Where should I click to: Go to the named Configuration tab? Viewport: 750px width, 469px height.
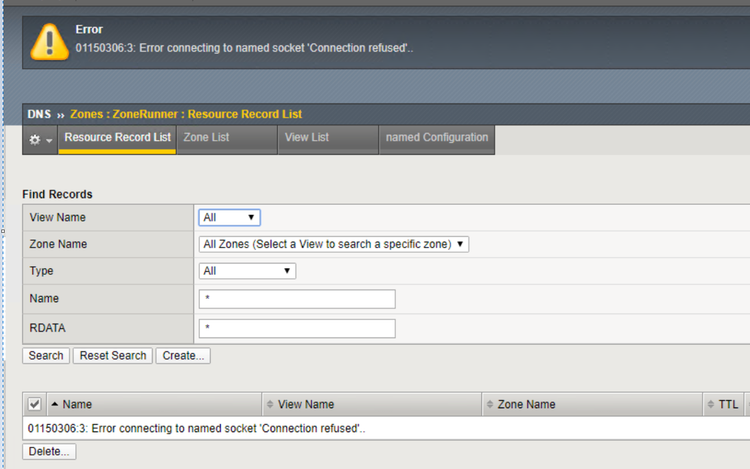click(x=437, y=138)
